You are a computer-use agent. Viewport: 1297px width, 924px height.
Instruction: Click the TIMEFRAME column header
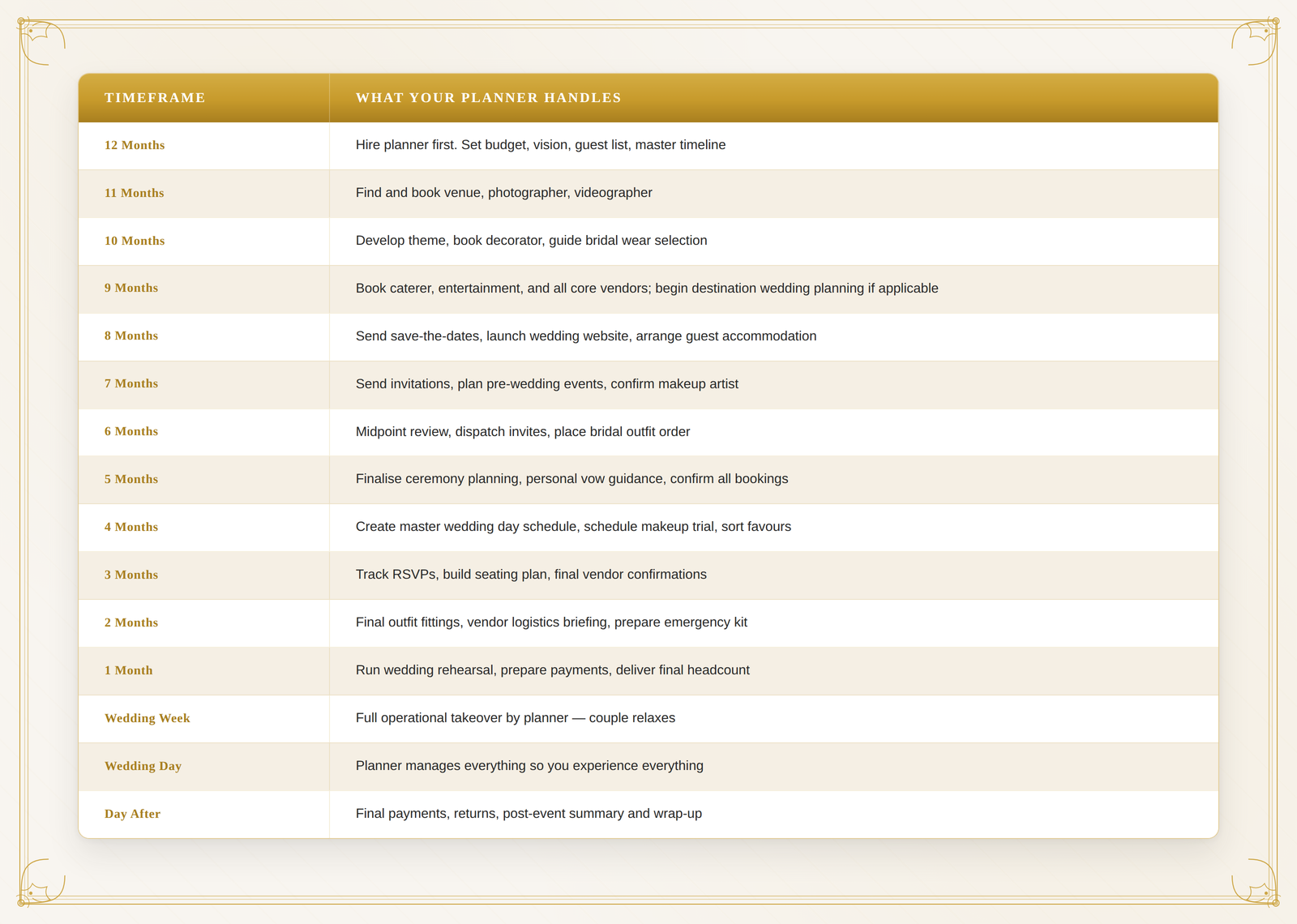click(155, 98)
